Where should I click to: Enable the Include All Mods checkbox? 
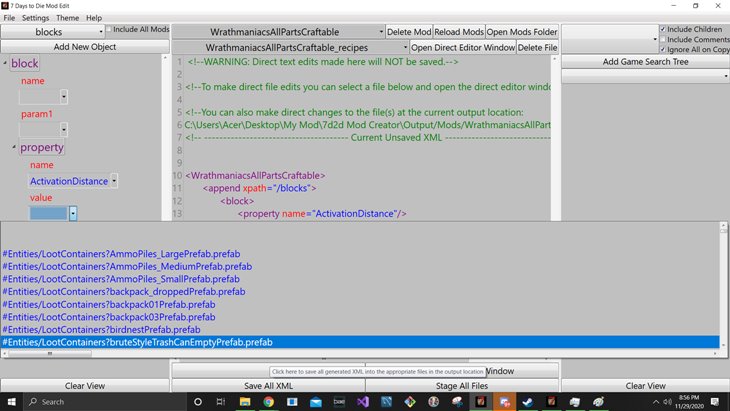coord(110,31)
